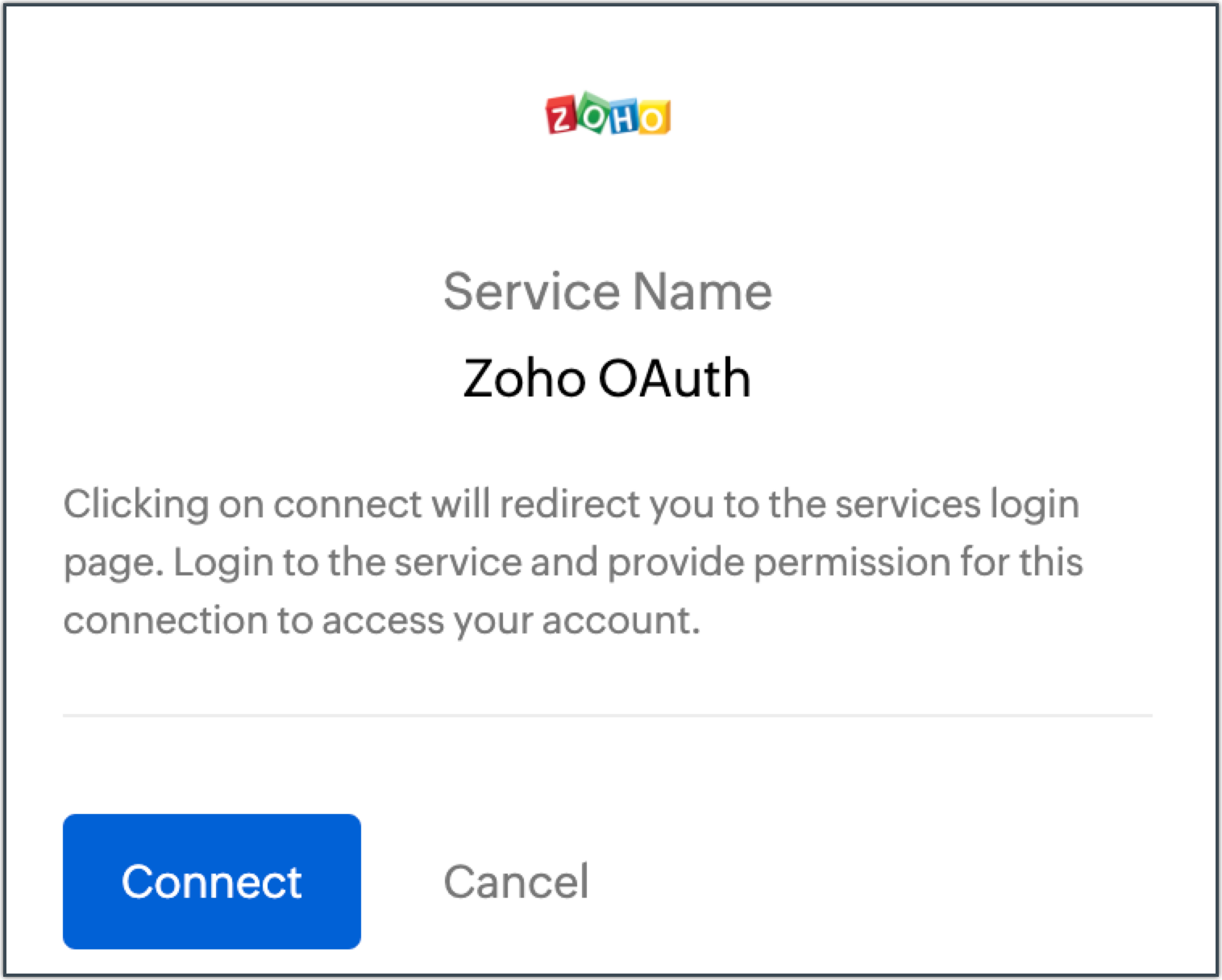1222x980 pixels.
Task: Click the 'Service Name' heading
Action: pos(608,291)
